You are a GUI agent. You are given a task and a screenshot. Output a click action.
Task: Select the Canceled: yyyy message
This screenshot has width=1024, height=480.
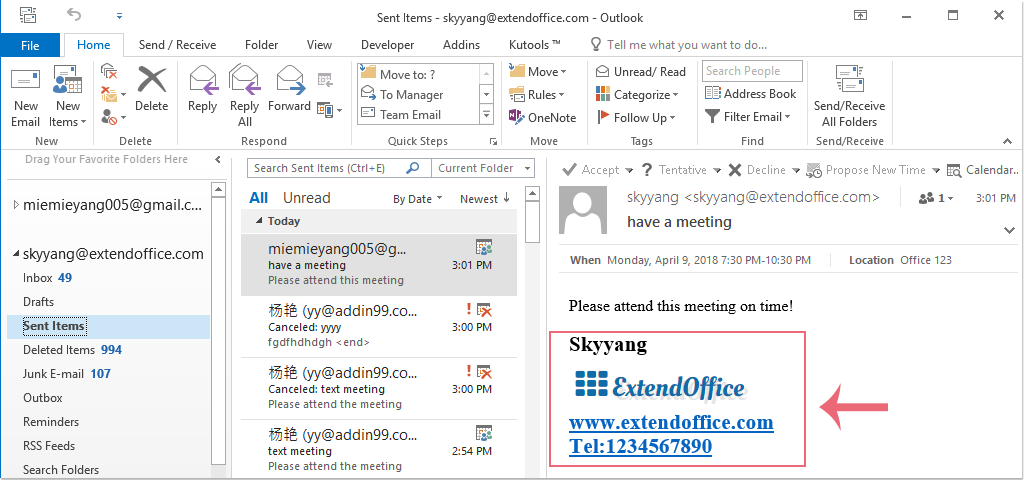click(379, 326)
